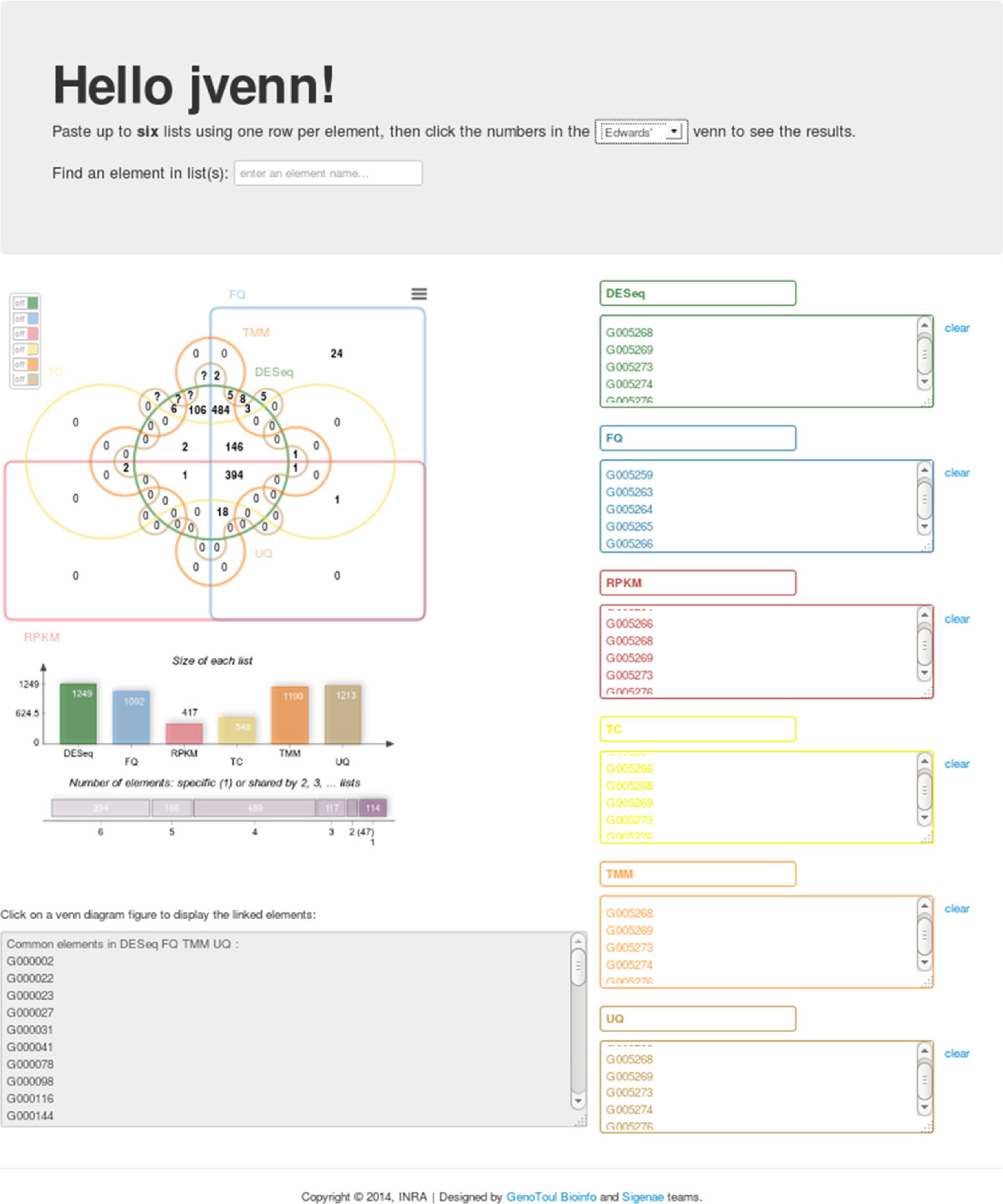Click scroll-up arrow of UQ list
Image resolution: width=1003 pixels, height=1204 pixels.
tap(924, 1051)
